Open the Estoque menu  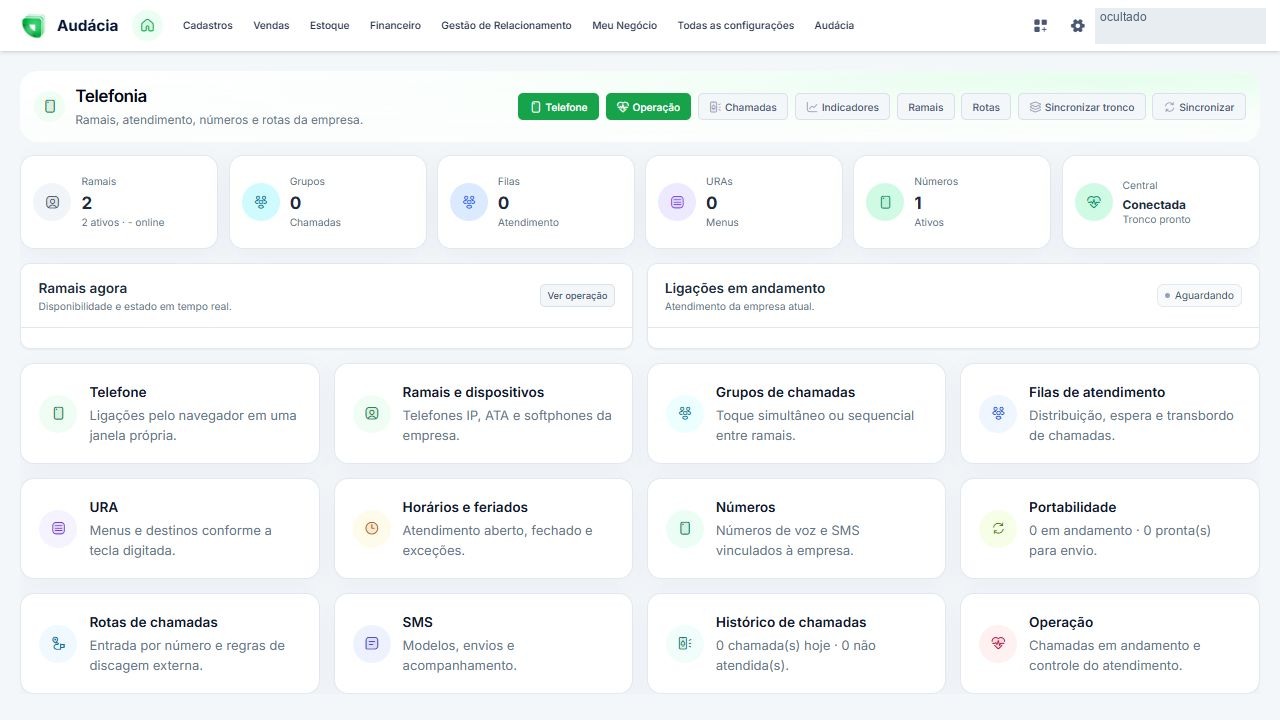pos(330,26)
